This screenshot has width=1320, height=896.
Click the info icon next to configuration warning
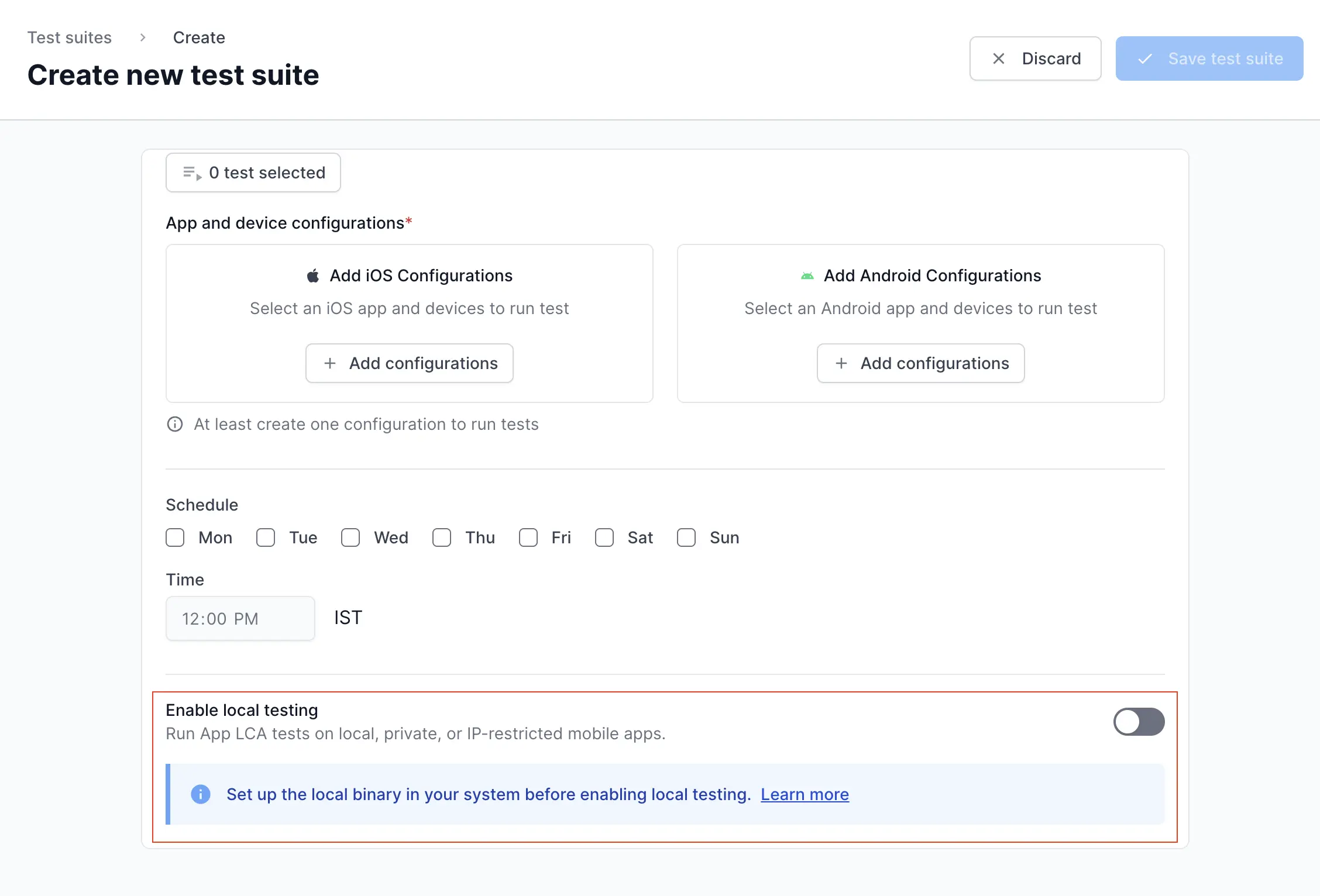coord(175,424)
